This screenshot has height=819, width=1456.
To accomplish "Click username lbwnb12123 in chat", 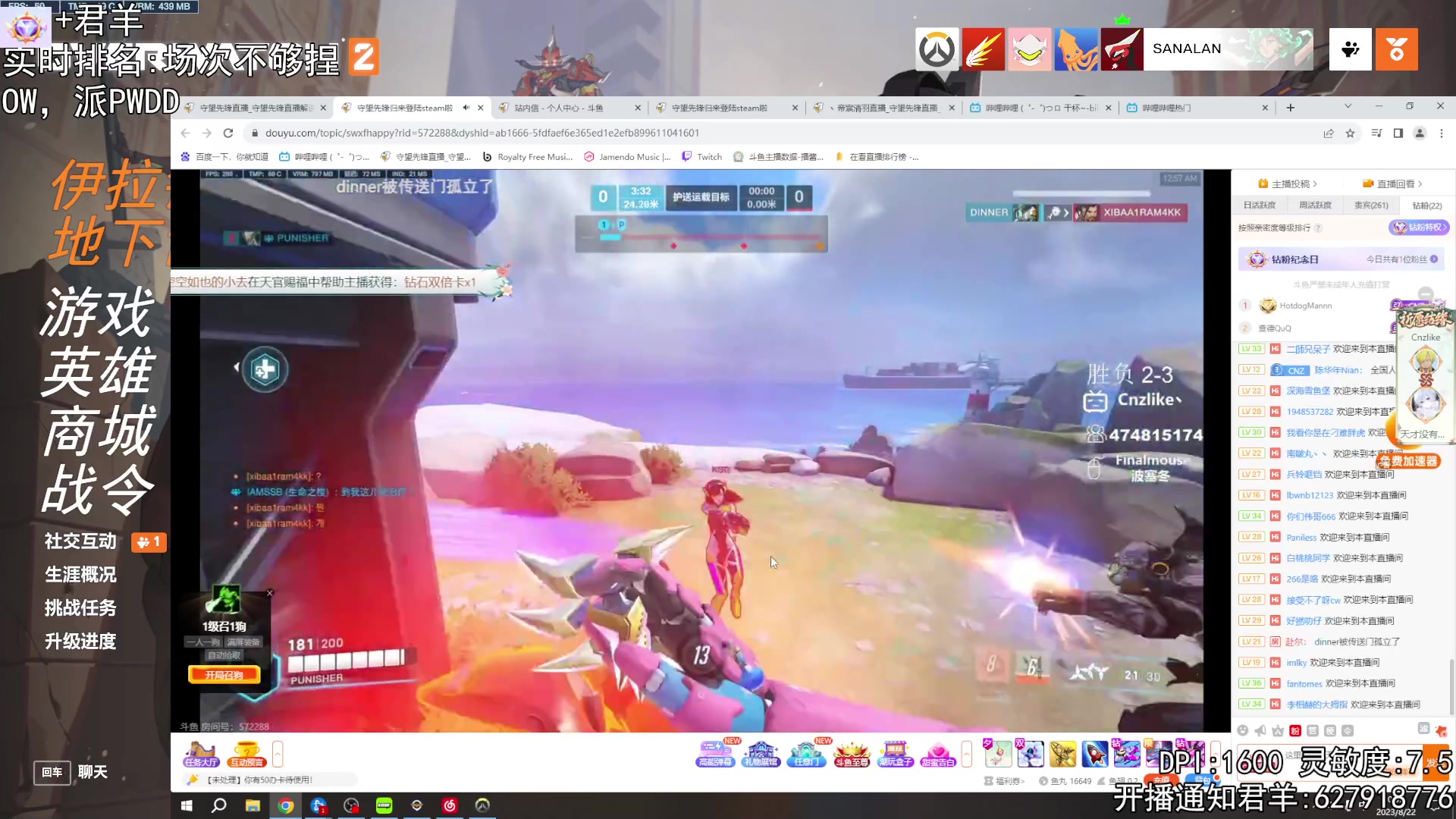I will pos(1310,495).
